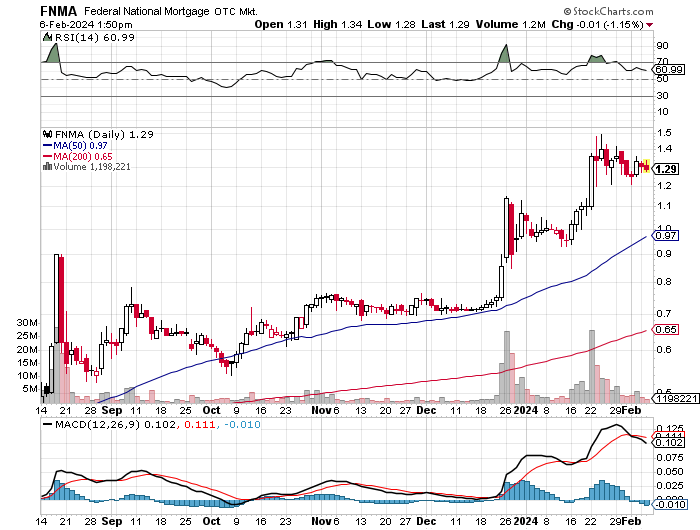
Task: Click the red 0.111 MACD signal value
Action: (x=200, y=424)
